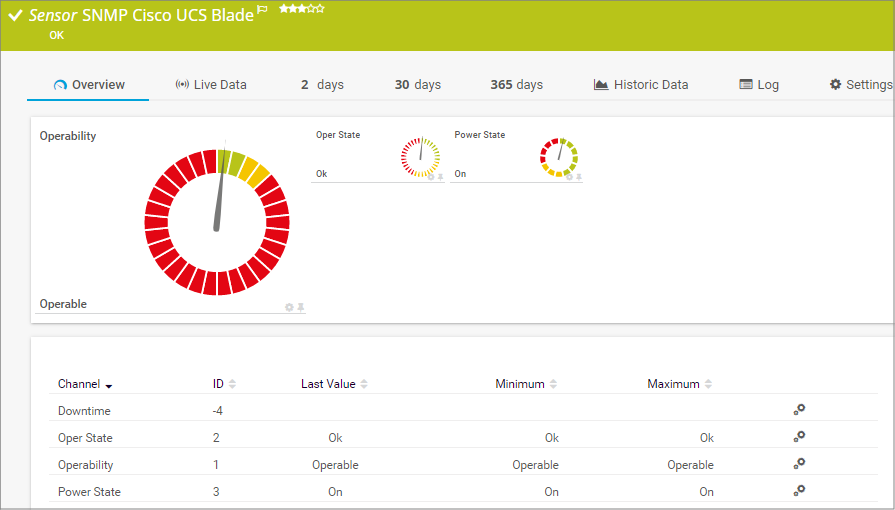Open the Historic Data tab
This screenshot has width=895, height=510.
click(641, 85)
